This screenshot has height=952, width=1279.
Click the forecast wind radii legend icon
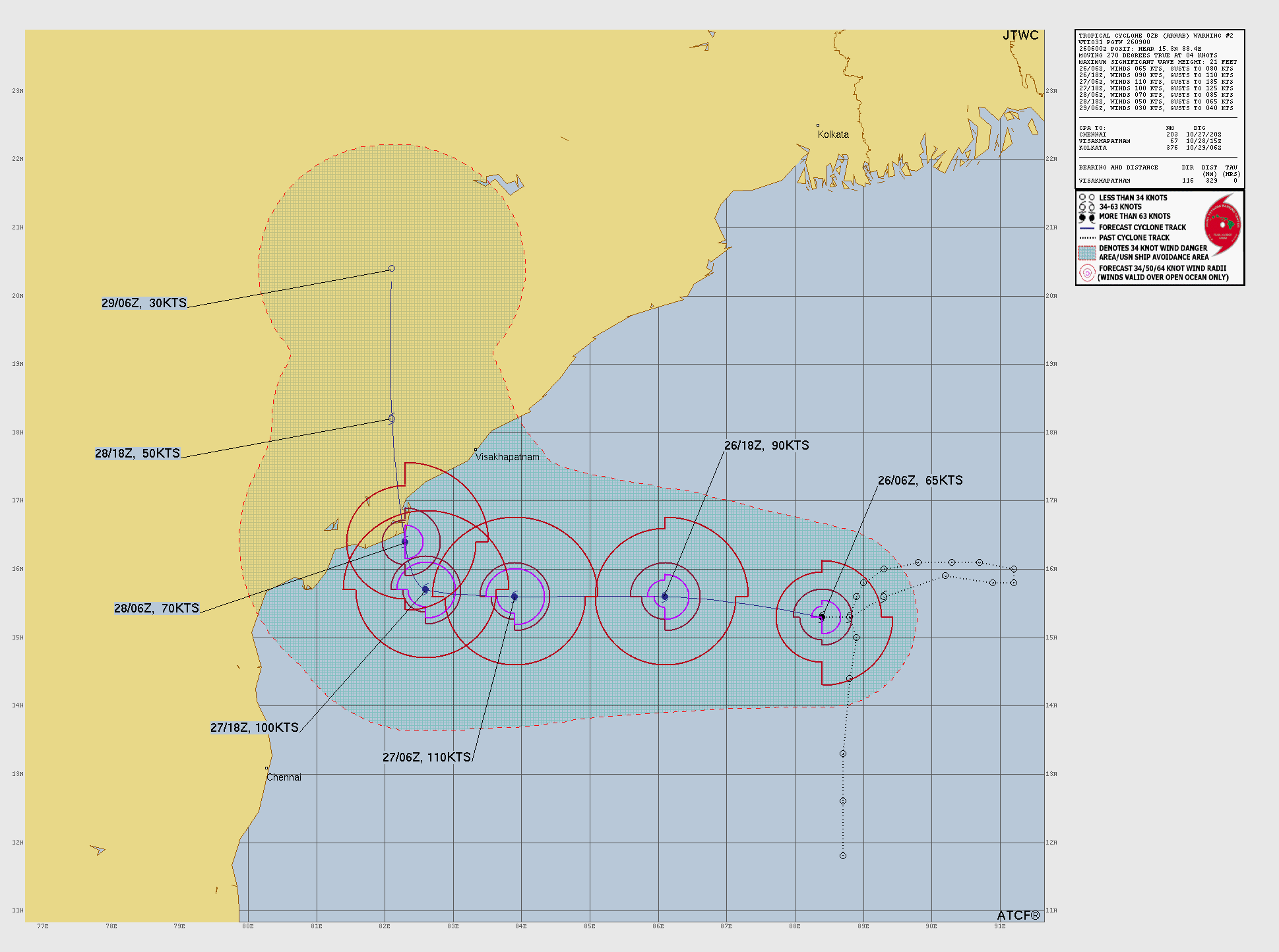click(x=1087, y=273)
